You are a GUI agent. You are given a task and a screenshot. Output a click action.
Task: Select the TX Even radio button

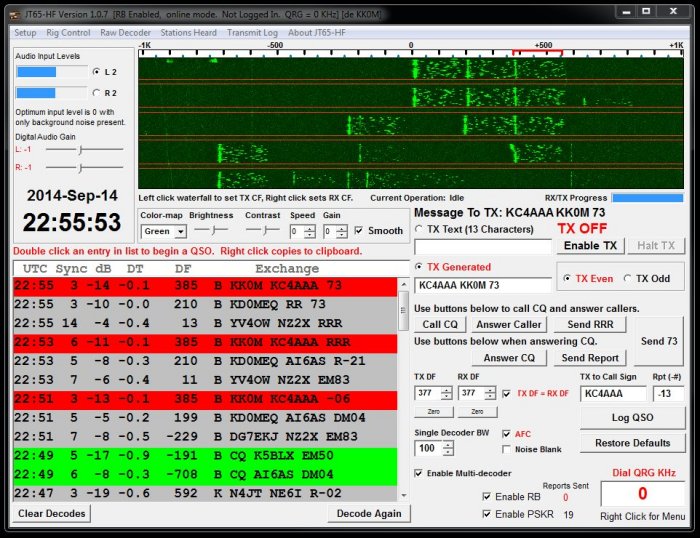(567, 278)
